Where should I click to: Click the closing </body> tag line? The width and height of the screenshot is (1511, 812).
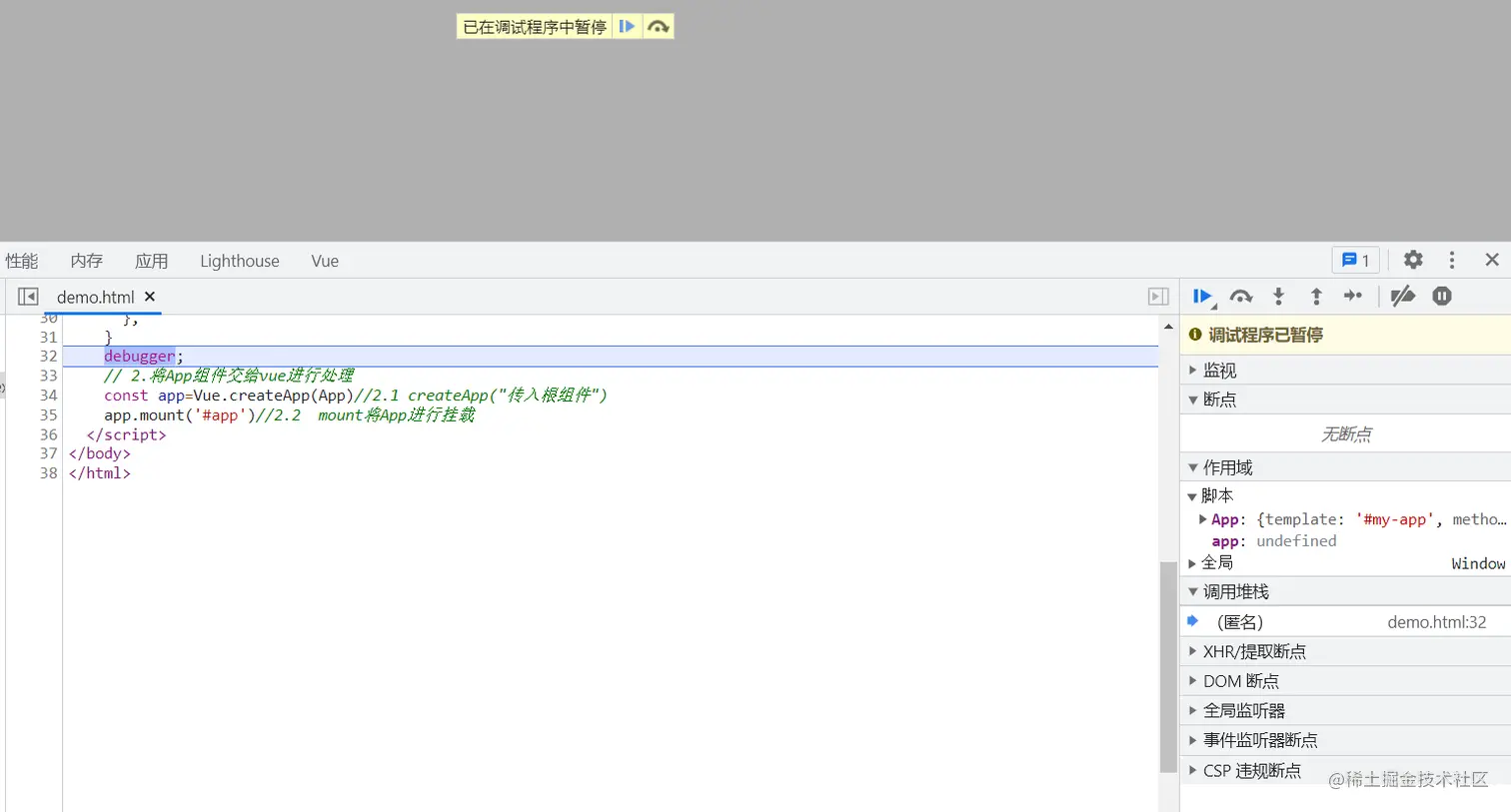(x=100, y=453)
